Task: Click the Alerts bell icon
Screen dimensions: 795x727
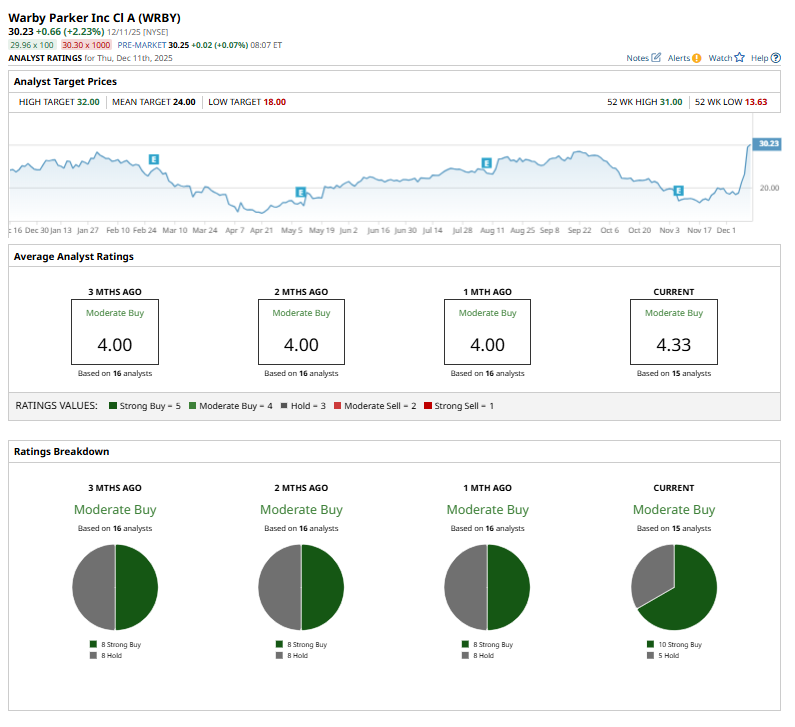Action: [x=696, y=58]
